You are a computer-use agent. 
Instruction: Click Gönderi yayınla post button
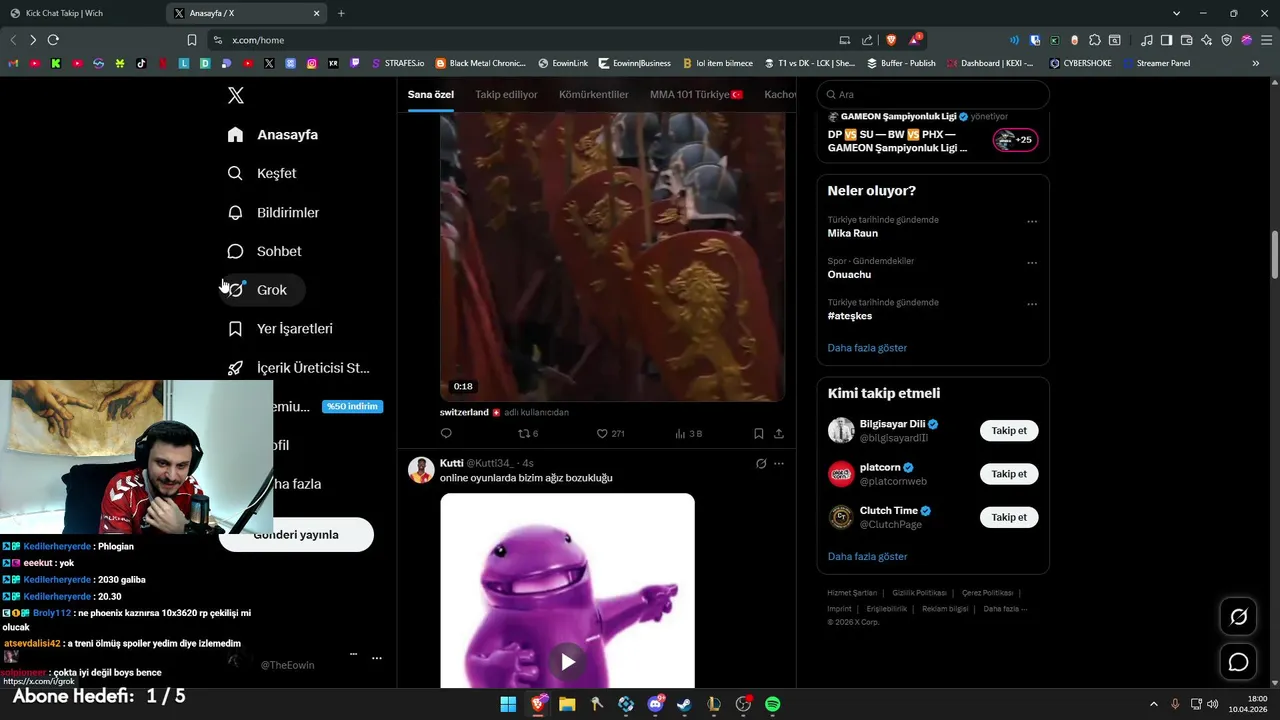click(x=296, y=535)
